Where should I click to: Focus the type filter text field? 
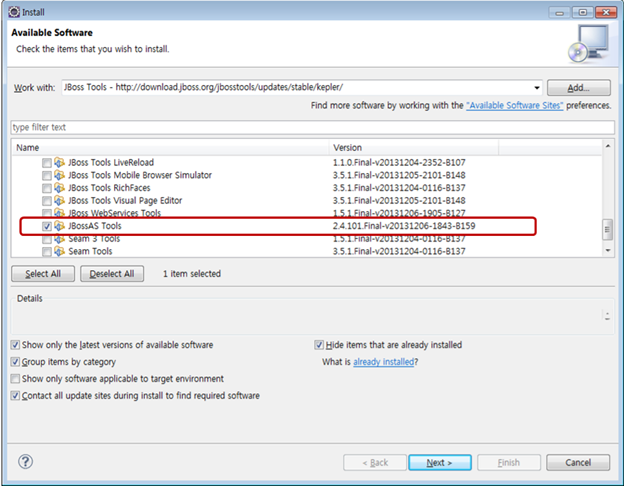(x=310, y=128)
